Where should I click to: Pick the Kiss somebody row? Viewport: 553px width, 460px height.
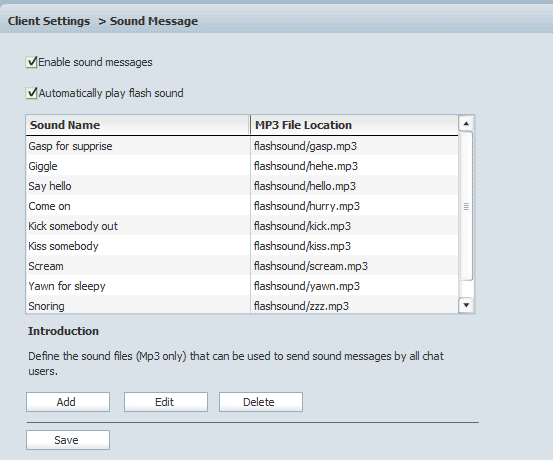tap(242, 246)
